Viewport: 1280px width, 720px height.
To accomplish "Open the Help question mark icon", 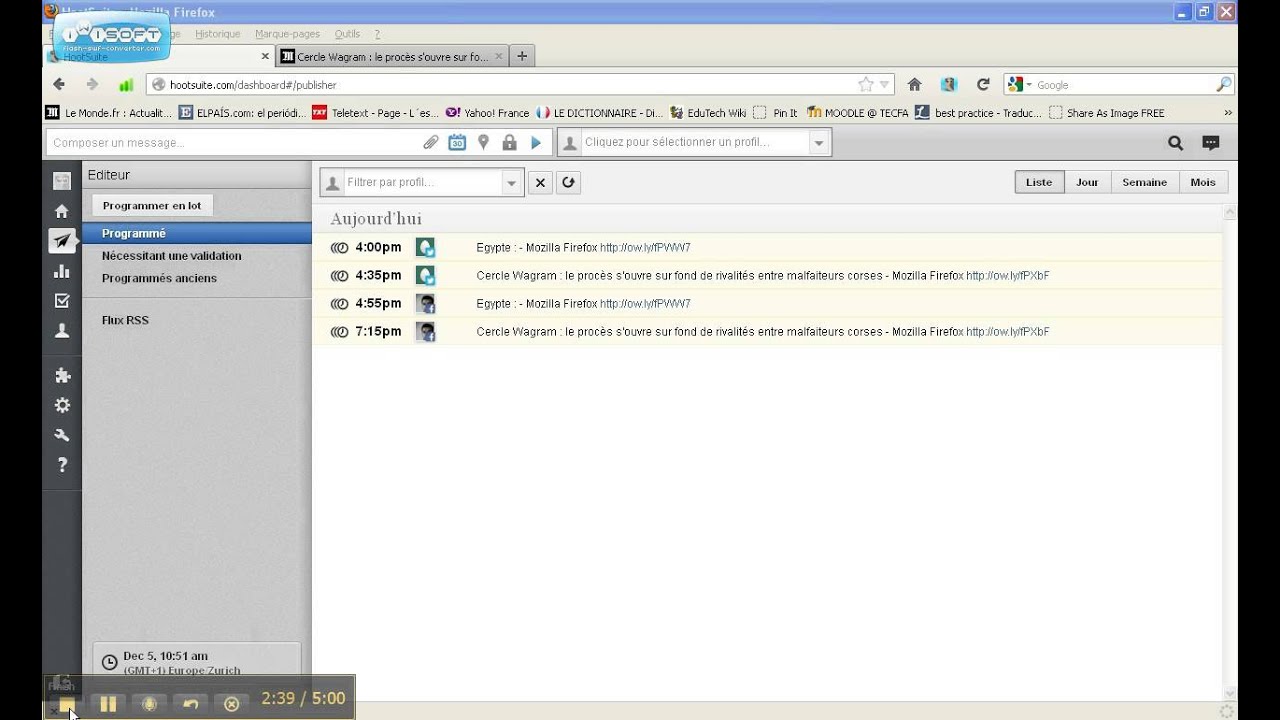I will click(x=62, y=465).
